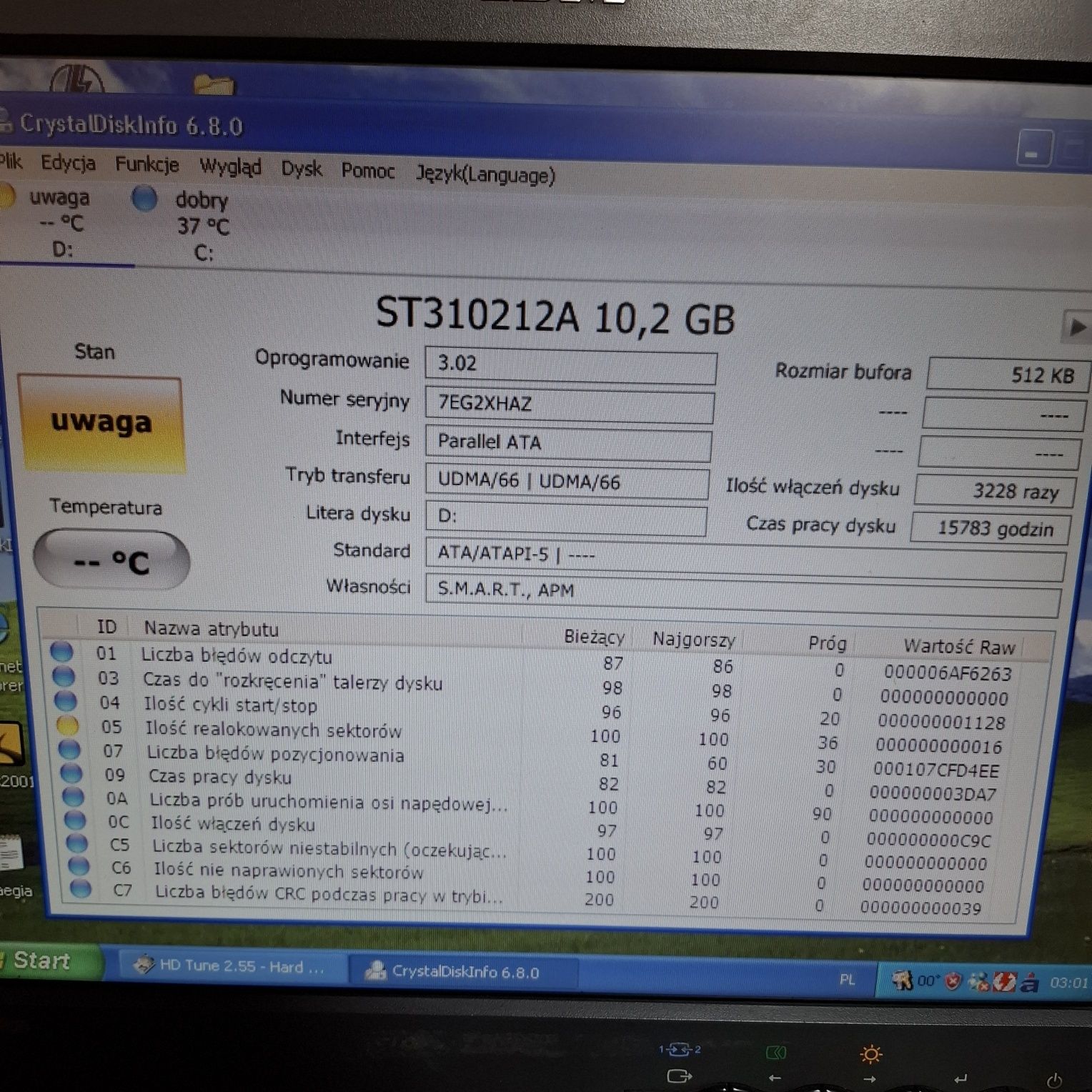Image resolution: width=1092 pixels, height=1092 pixels.
Task: Click the Wartość Raw column header
Action: (958, 647)
